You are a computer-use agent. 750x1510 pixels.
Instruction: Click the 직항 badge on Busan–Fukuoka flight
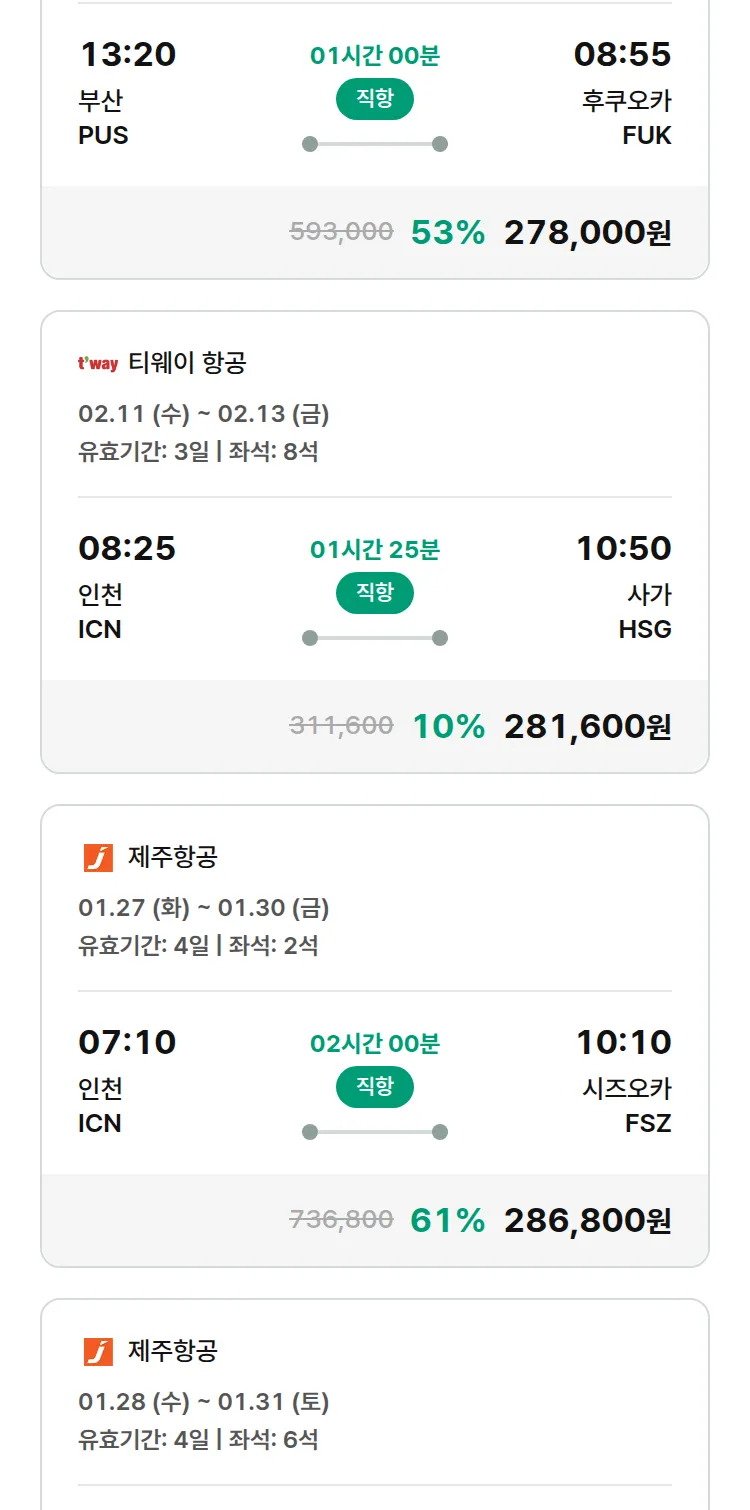point(375,99)
